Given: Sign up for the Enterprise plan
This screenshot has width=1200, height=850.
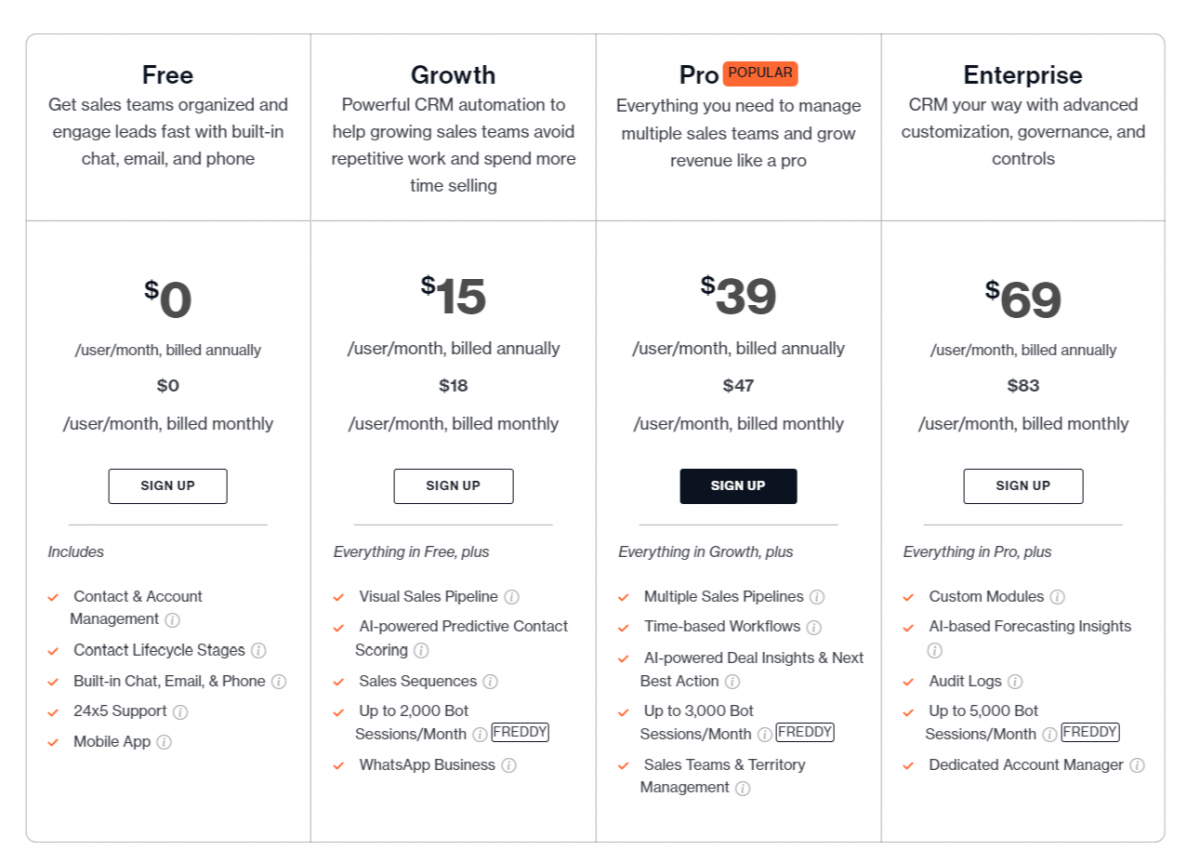Looking at the screenshot, I should (x=1023, y=486).
